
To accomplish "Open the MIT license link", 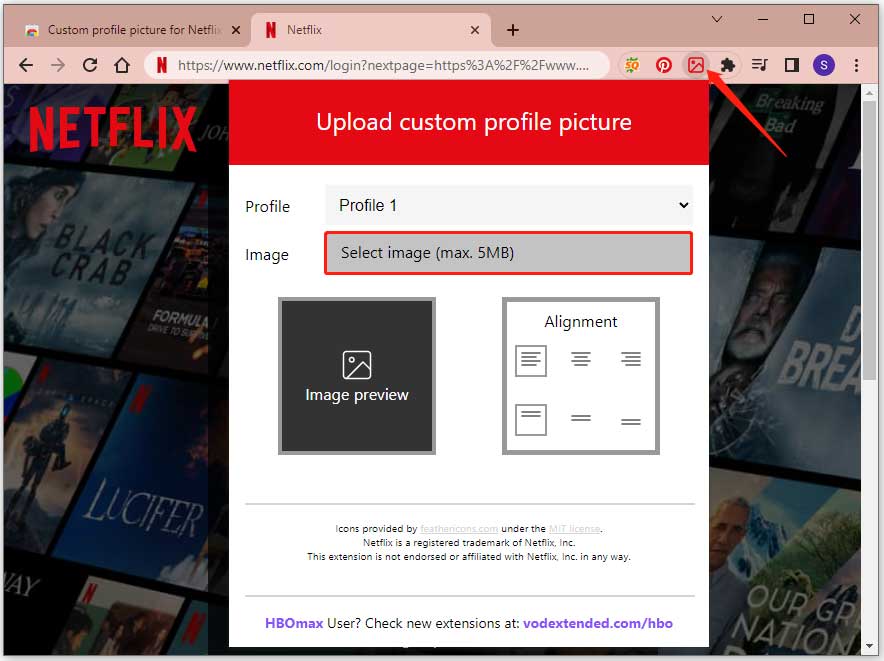I will pyautogui.click(x=574, y=529).
